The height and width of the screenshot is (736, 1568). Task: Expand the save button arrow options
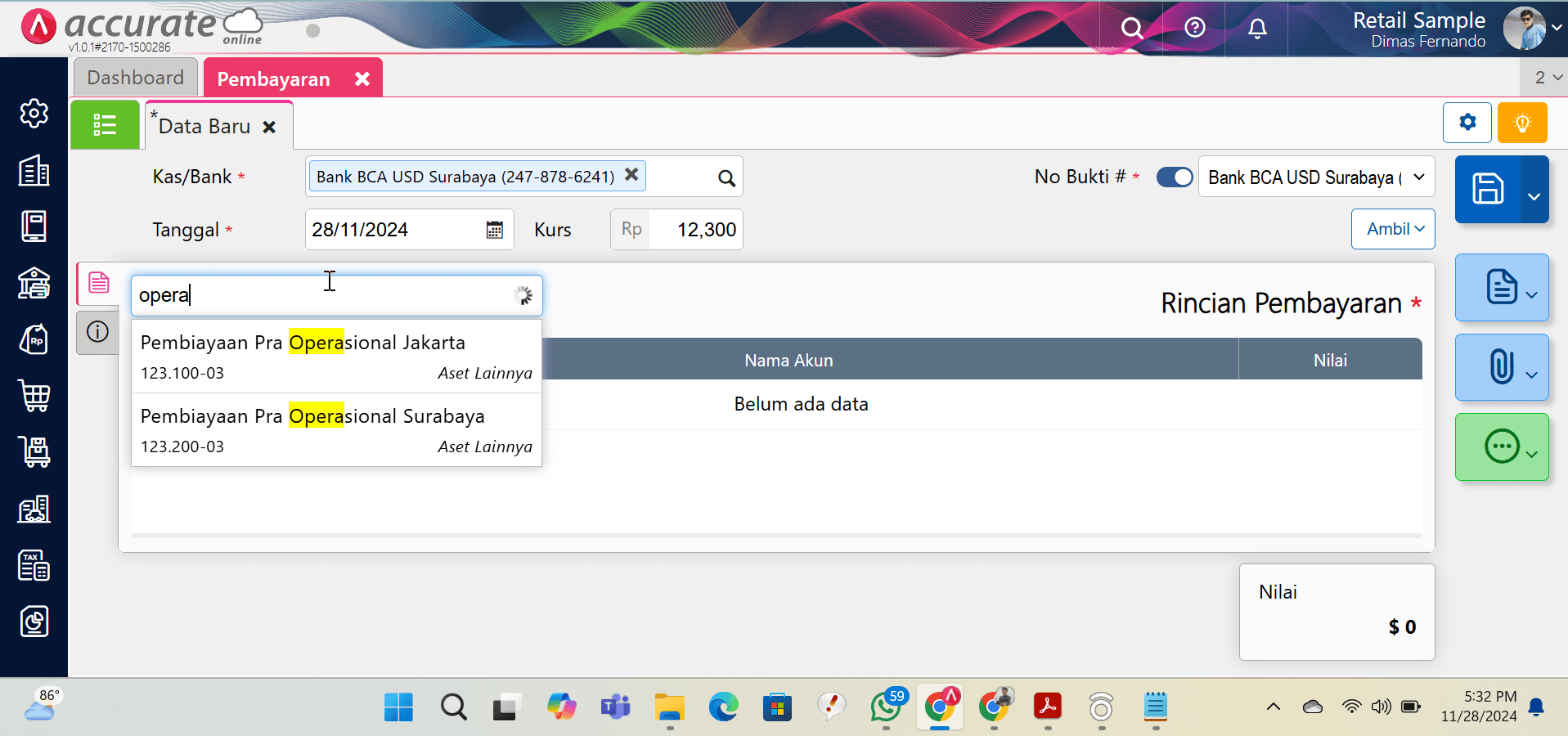click(1534, 196)
